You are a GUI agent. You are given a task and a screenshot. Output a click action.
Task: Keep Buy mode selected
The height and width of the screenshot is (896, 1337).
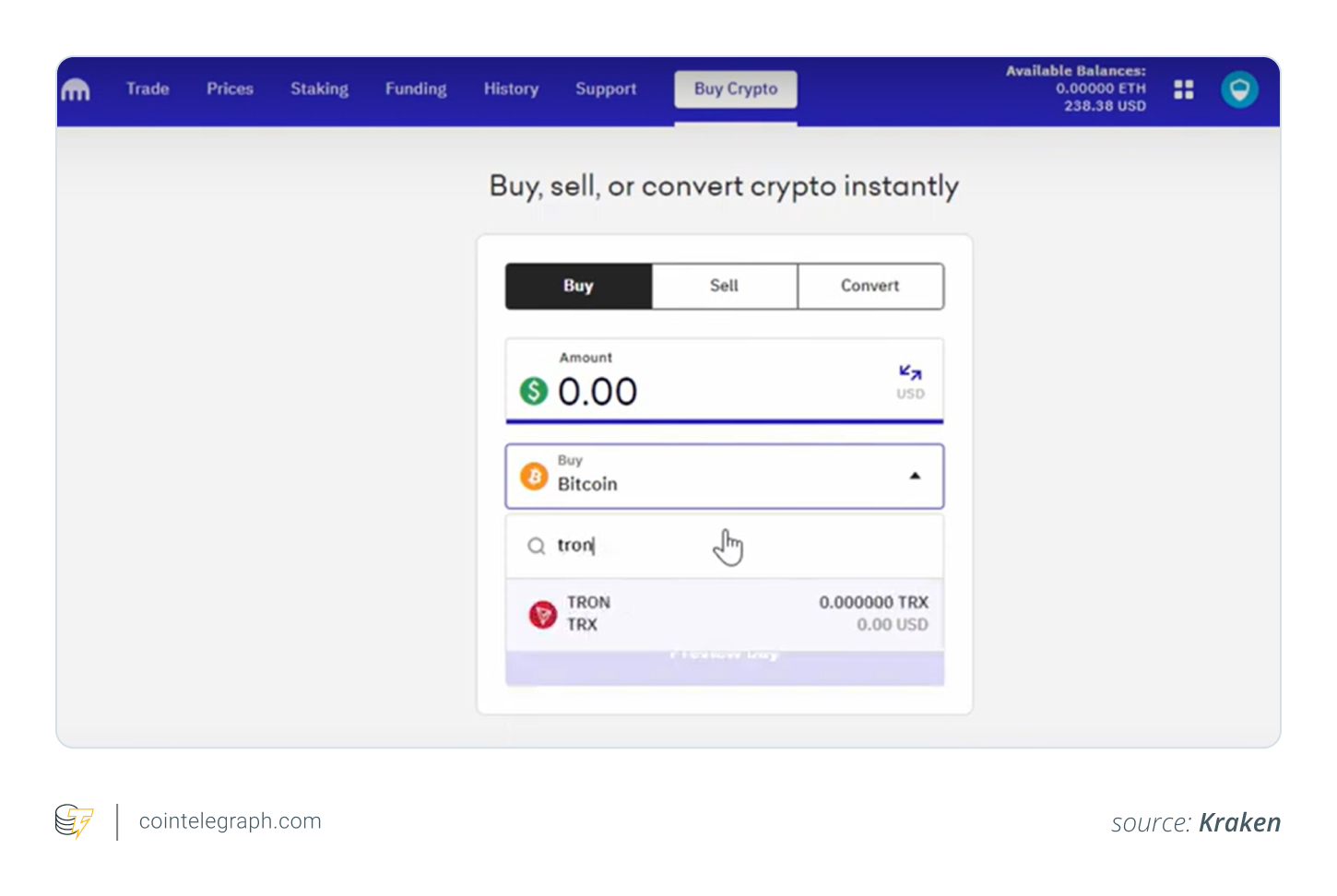click(x=578, y=286)
